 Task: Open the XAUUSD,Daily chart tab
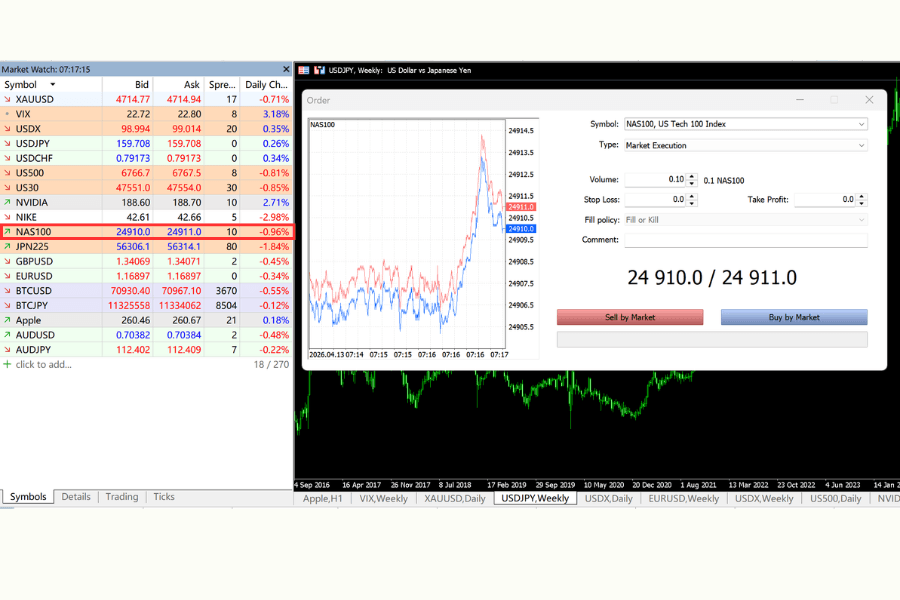pos(454,498)
